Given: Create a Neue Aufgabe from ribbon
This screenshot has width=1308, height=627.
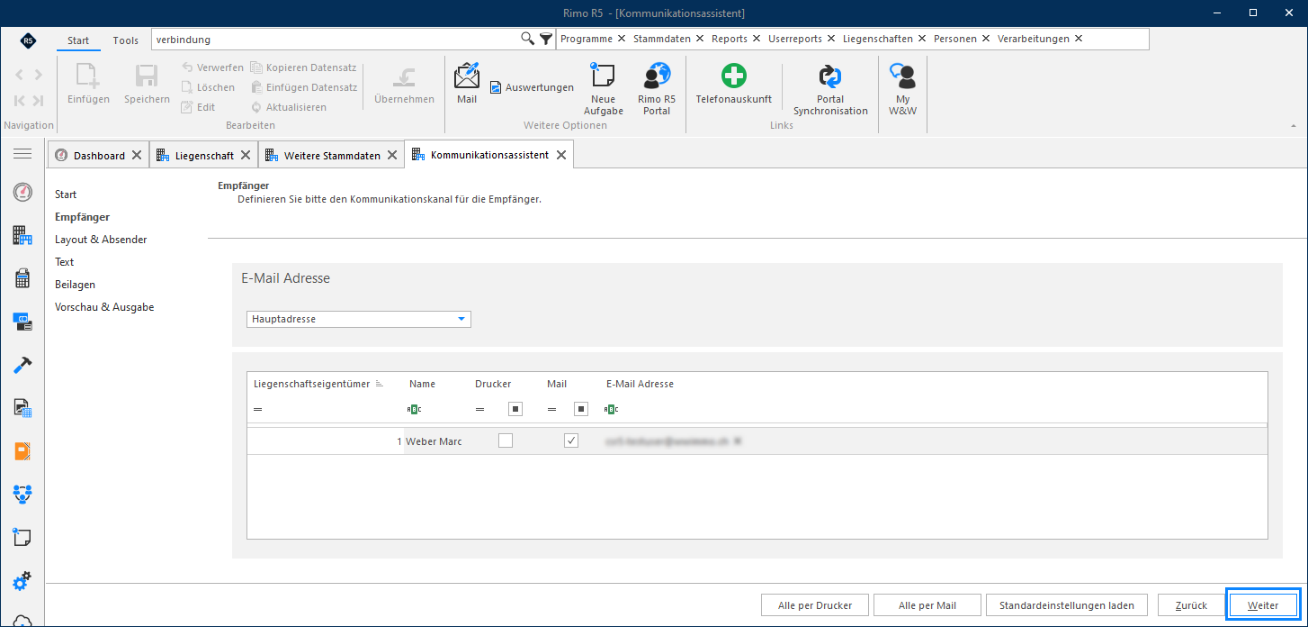Looking at the screenshot, I should tap(603, 89).
